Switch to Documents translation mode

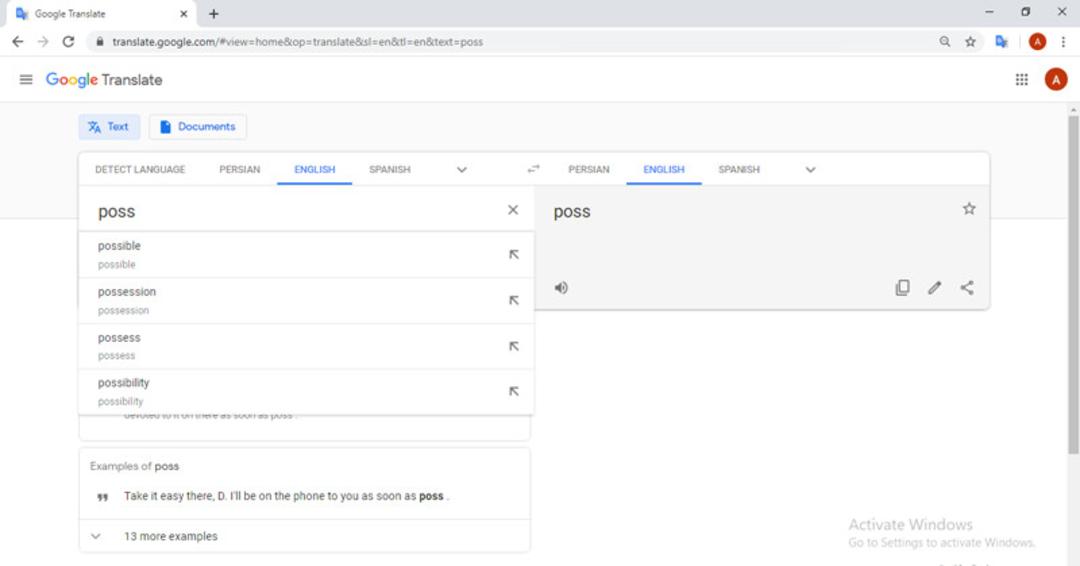tap(198, 127)
